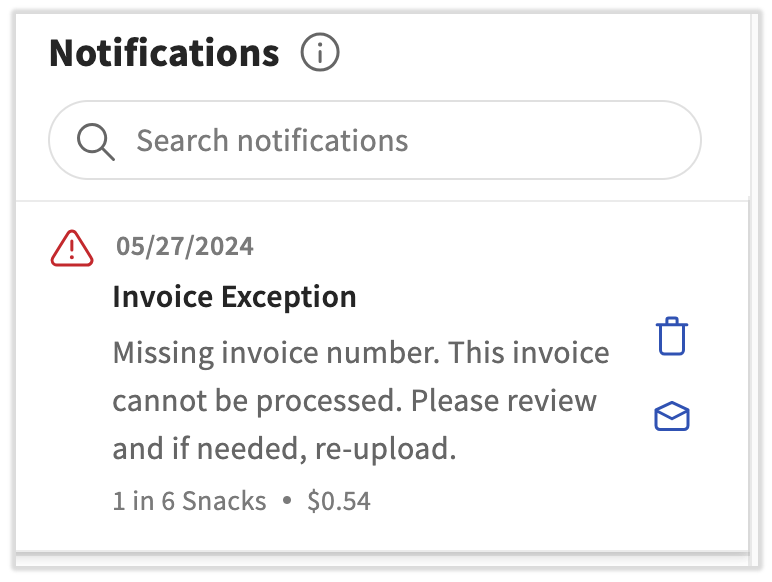Viewport: 772px width, 582px height.
Task: Click the red warning triangle icon
Action: [72, 248]
